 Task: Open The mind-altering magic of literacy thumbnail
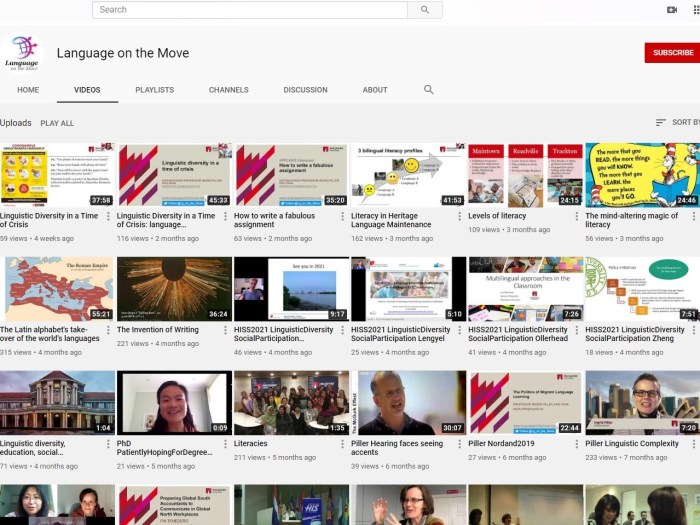click(x=642, y=175)
